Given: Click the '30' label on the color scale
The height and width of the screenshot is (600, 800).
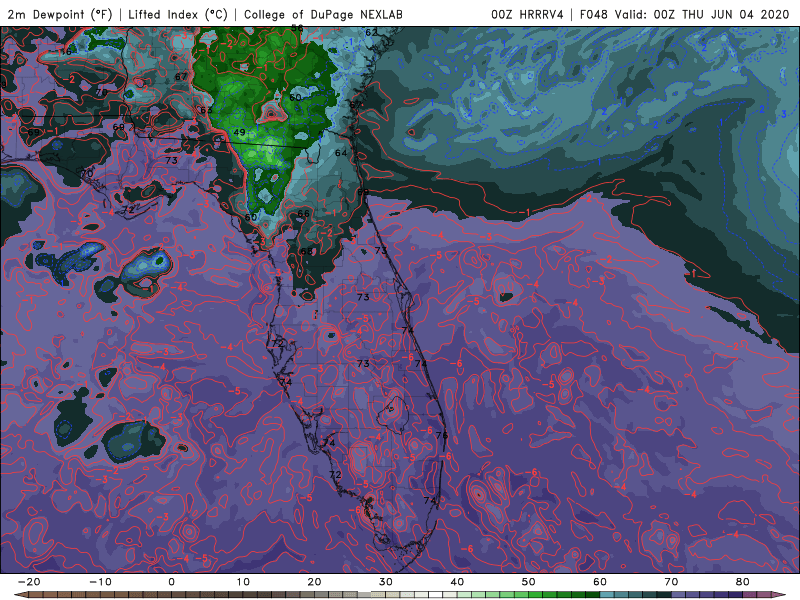Looking at the screenshot, I should click(x=386, y=582).
